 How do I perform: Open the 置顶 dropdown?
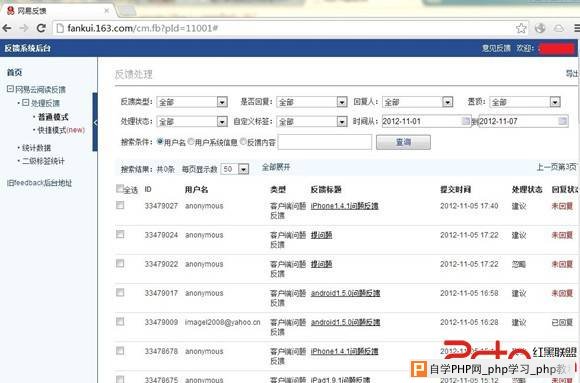525,102
